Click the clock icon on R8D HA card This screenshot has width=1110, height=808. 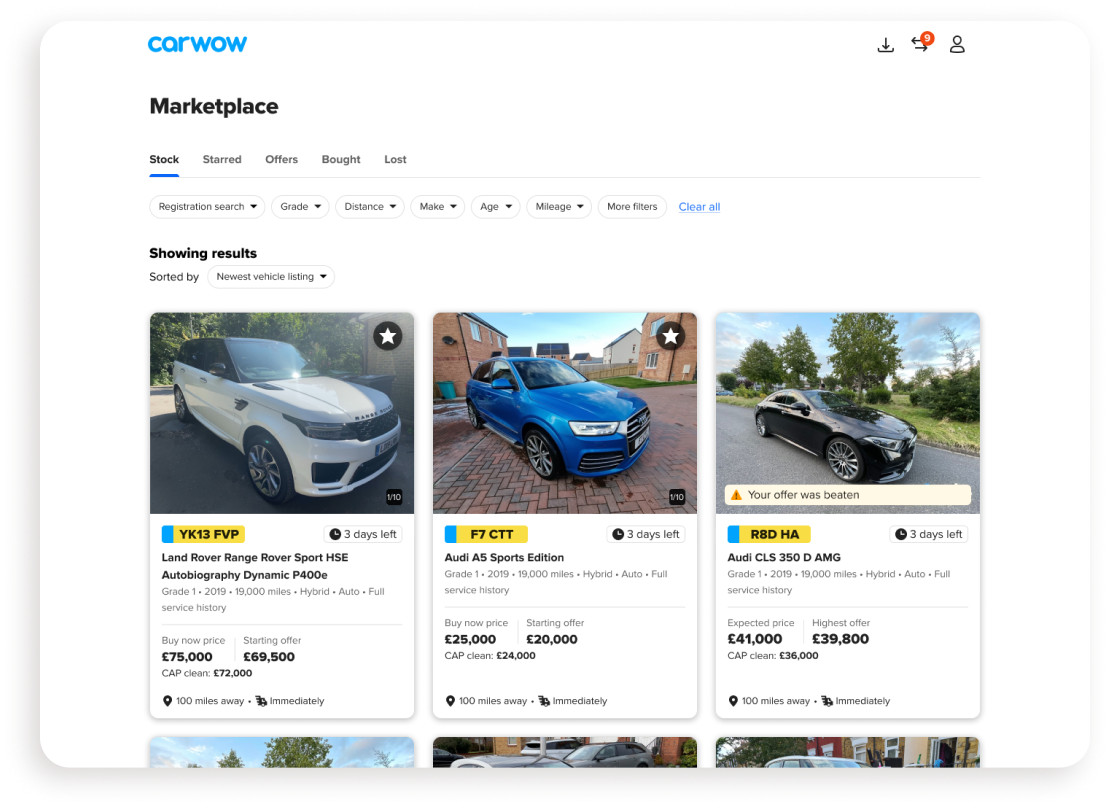(900, 535)
